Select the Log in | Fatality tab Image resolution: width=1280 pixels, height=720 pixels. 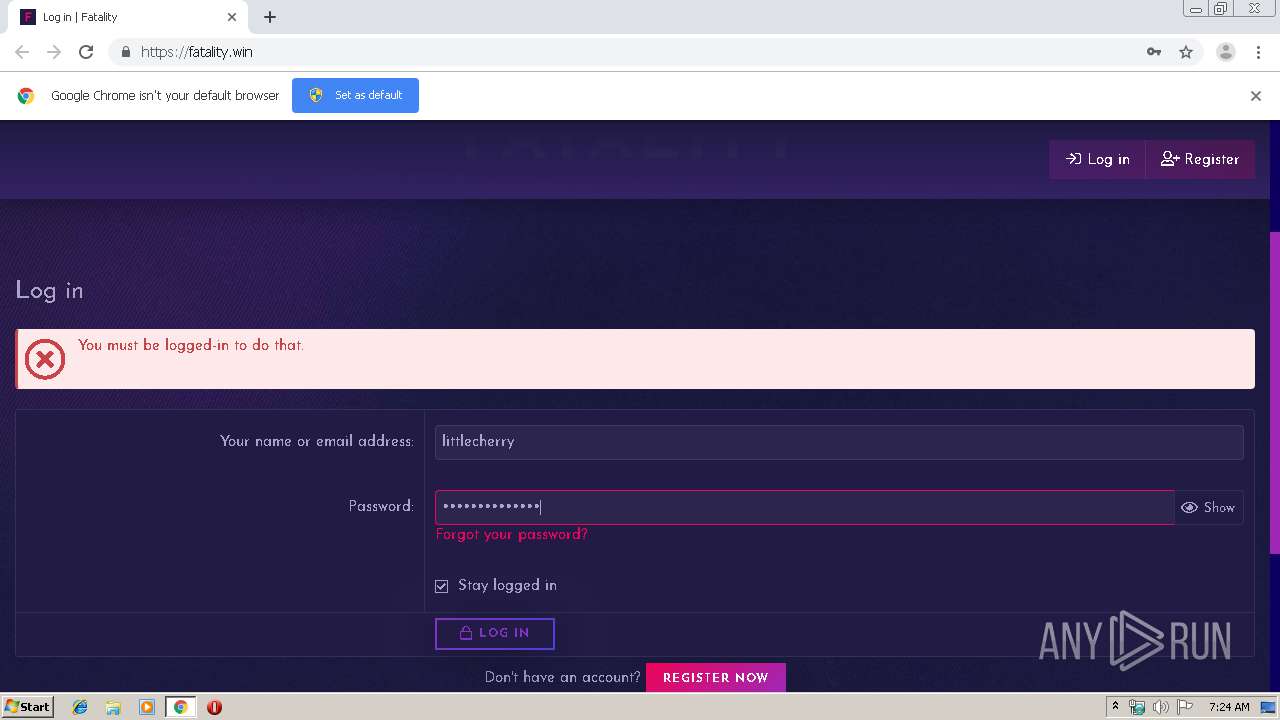128,17
